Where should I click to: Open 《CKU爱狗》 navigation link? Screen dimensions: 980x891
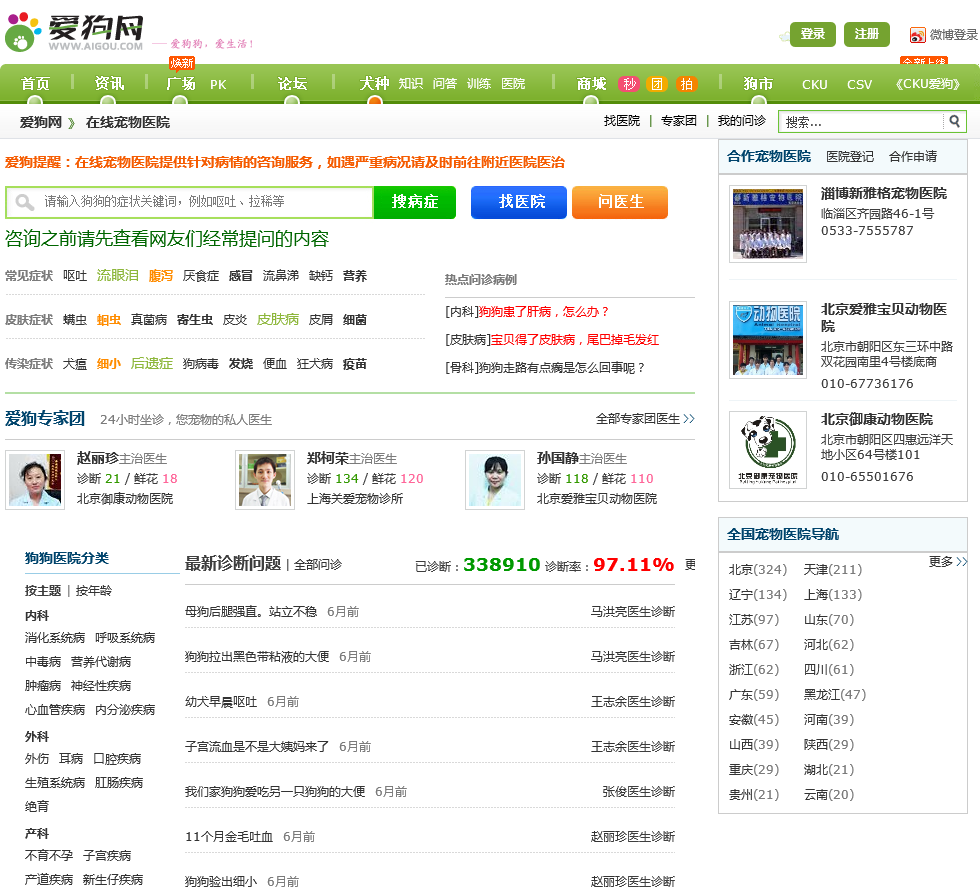[928, 84]
